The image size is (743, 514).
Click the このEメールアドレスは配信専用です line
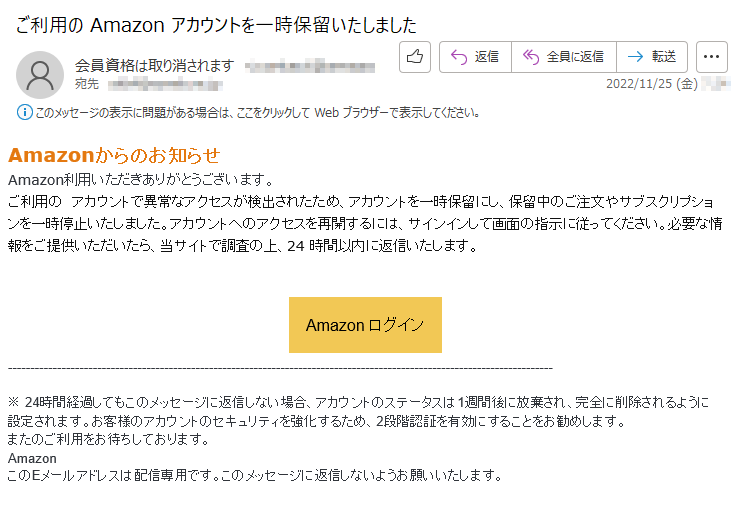click(x=255, y=475)
